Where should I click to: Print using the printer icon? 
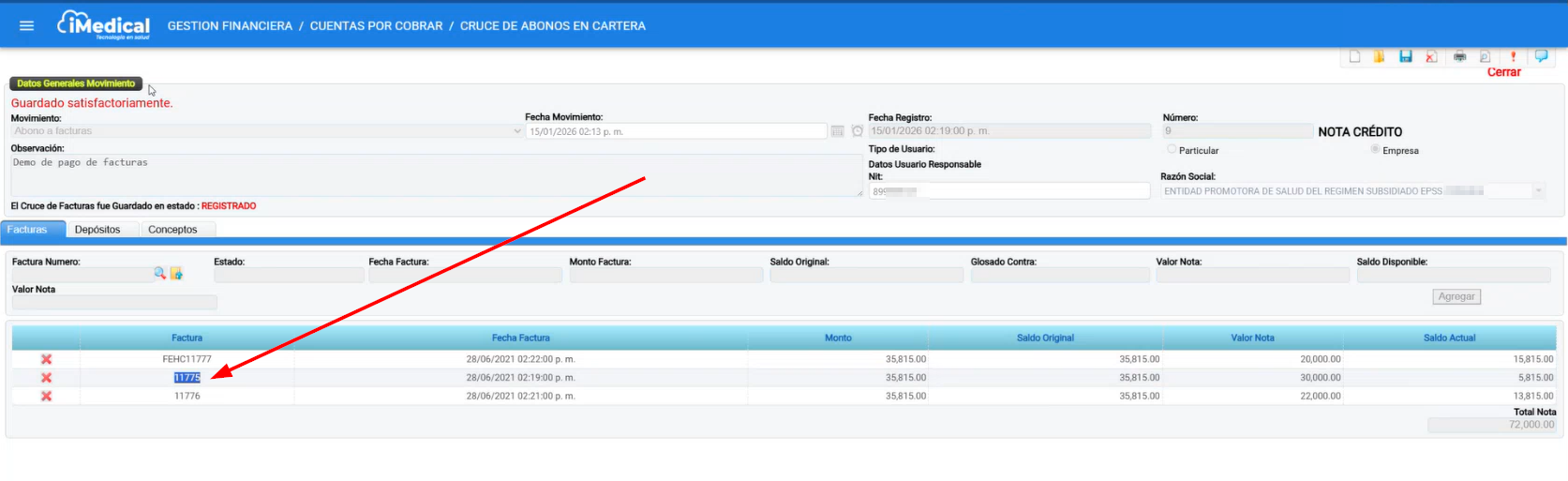[x=1459, y=56]
